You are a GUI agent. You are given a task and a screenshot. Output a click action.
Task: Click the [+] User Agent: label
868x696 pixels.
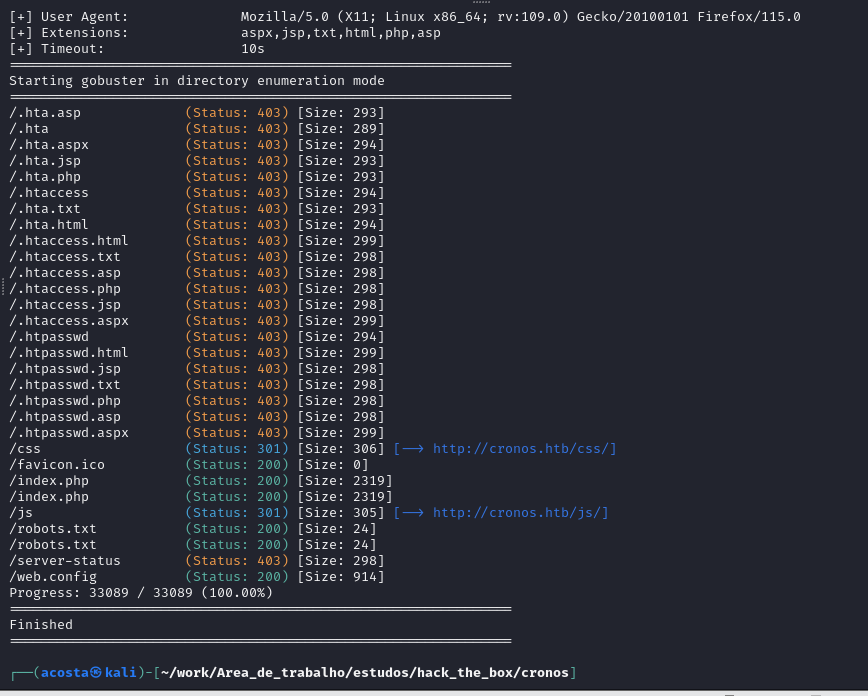pyautogui.click(x=69, y=17)
